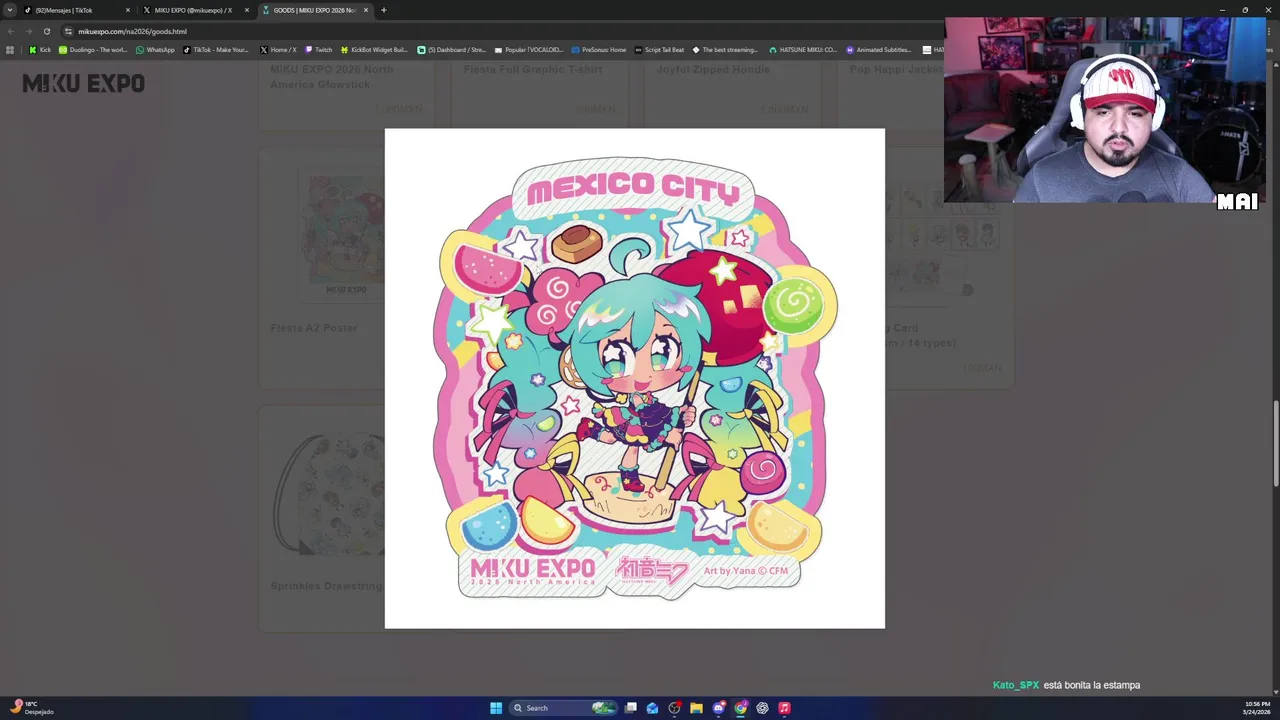Open the PreSonus: Home bookmark

click(x=599, y=50)
